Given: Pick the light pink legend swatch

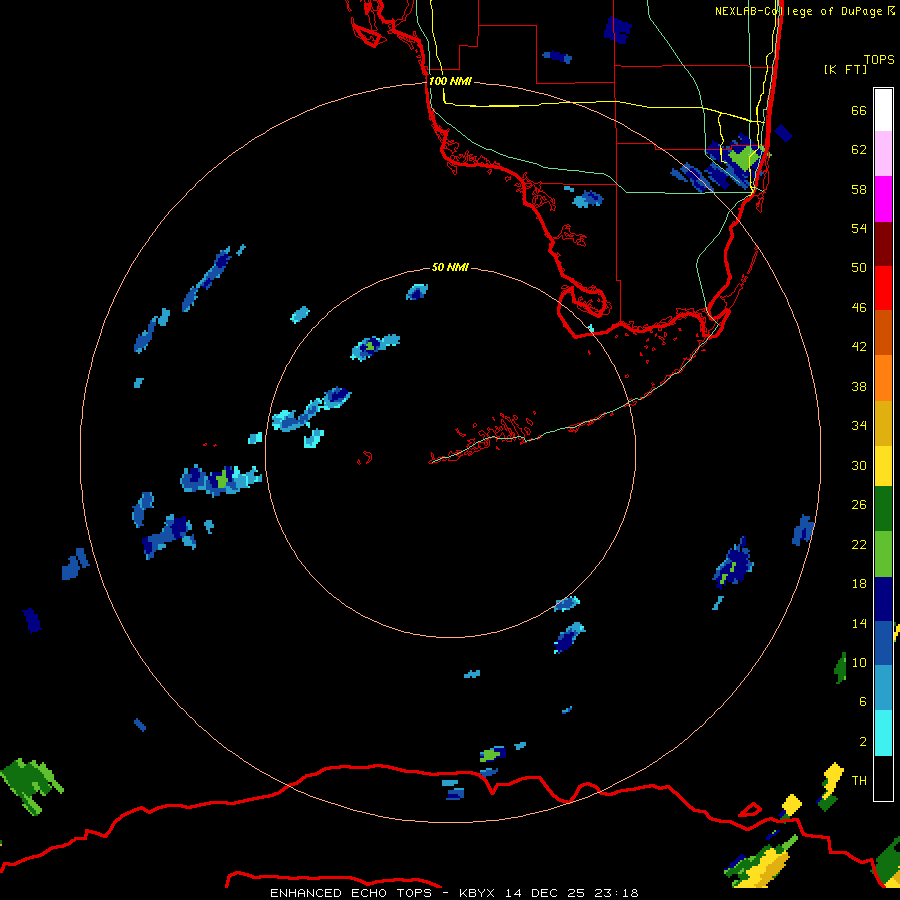Looking at the screenshot, I should point(883,154).
